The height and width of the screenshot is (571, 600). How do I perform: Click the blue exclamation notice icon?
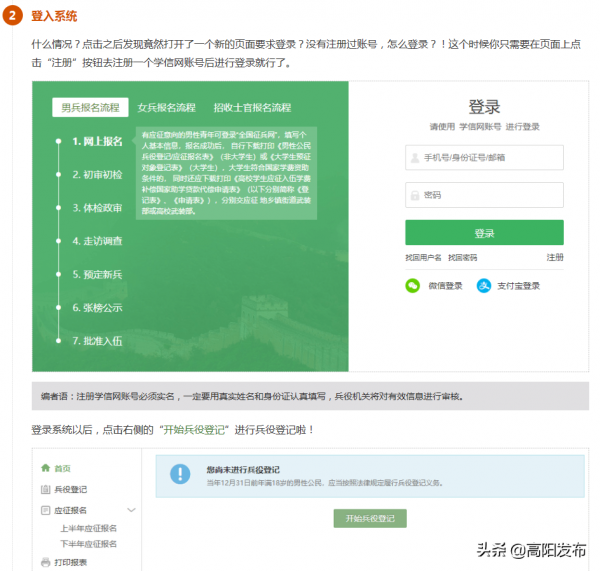tap(180, 474)
